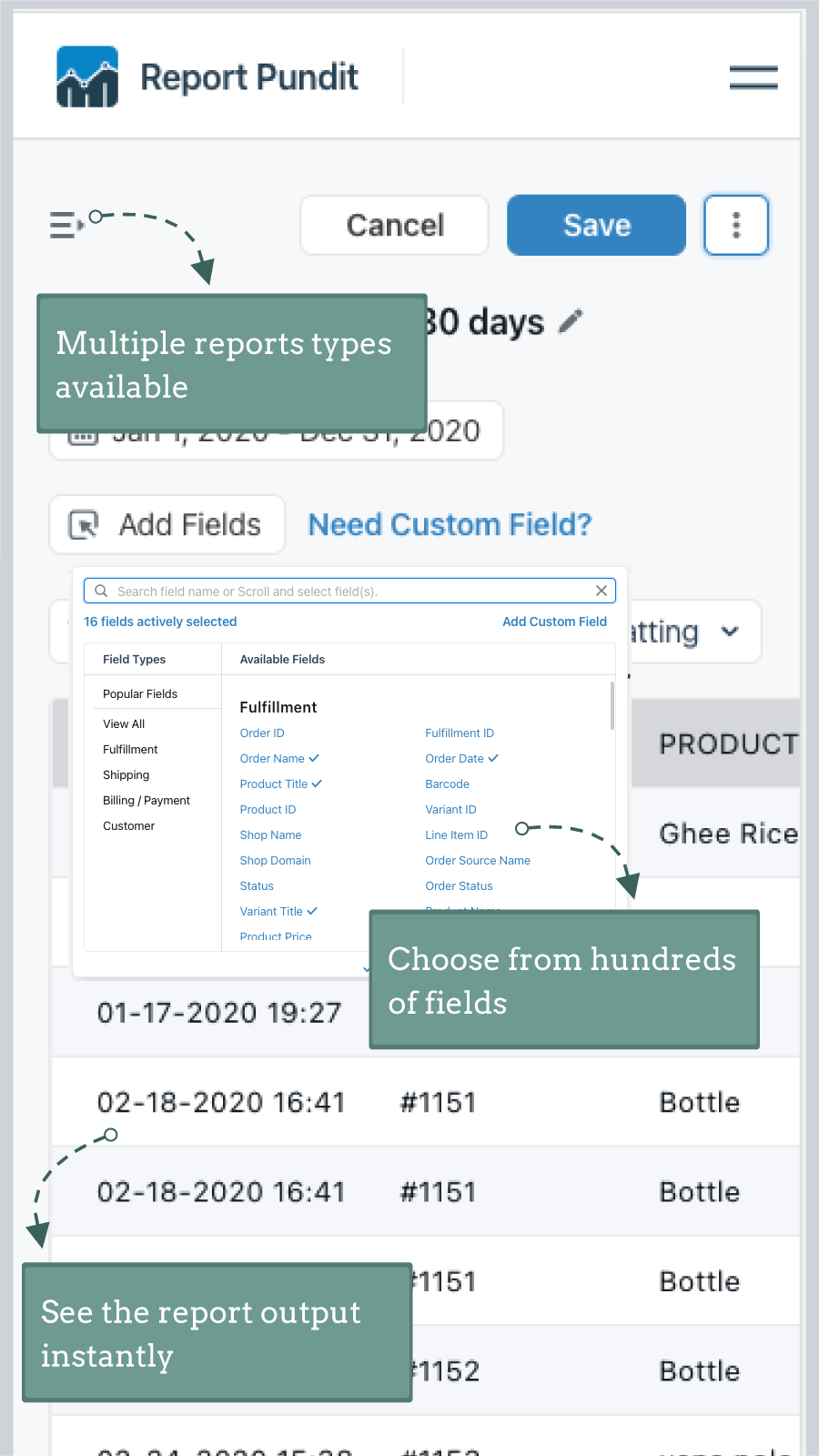Click the Report Pundit logo icon
Image resolution: width=819 pixels, height=1456 pixels.
click(x=87, y=77)
